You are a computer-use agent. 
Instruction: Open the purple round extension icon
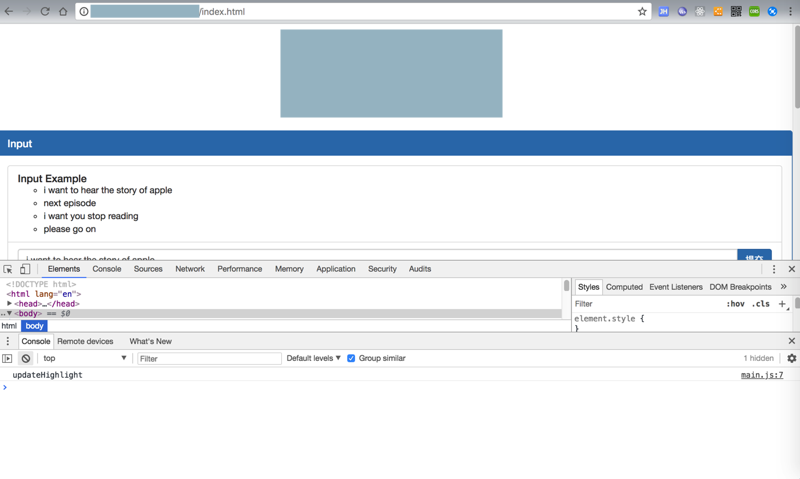[x=682, y=11]
